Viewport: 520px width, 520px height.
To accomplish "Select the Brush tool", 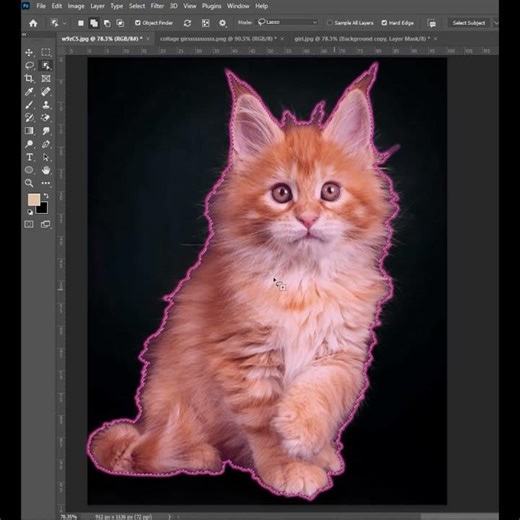I will [x=29, y=105].
